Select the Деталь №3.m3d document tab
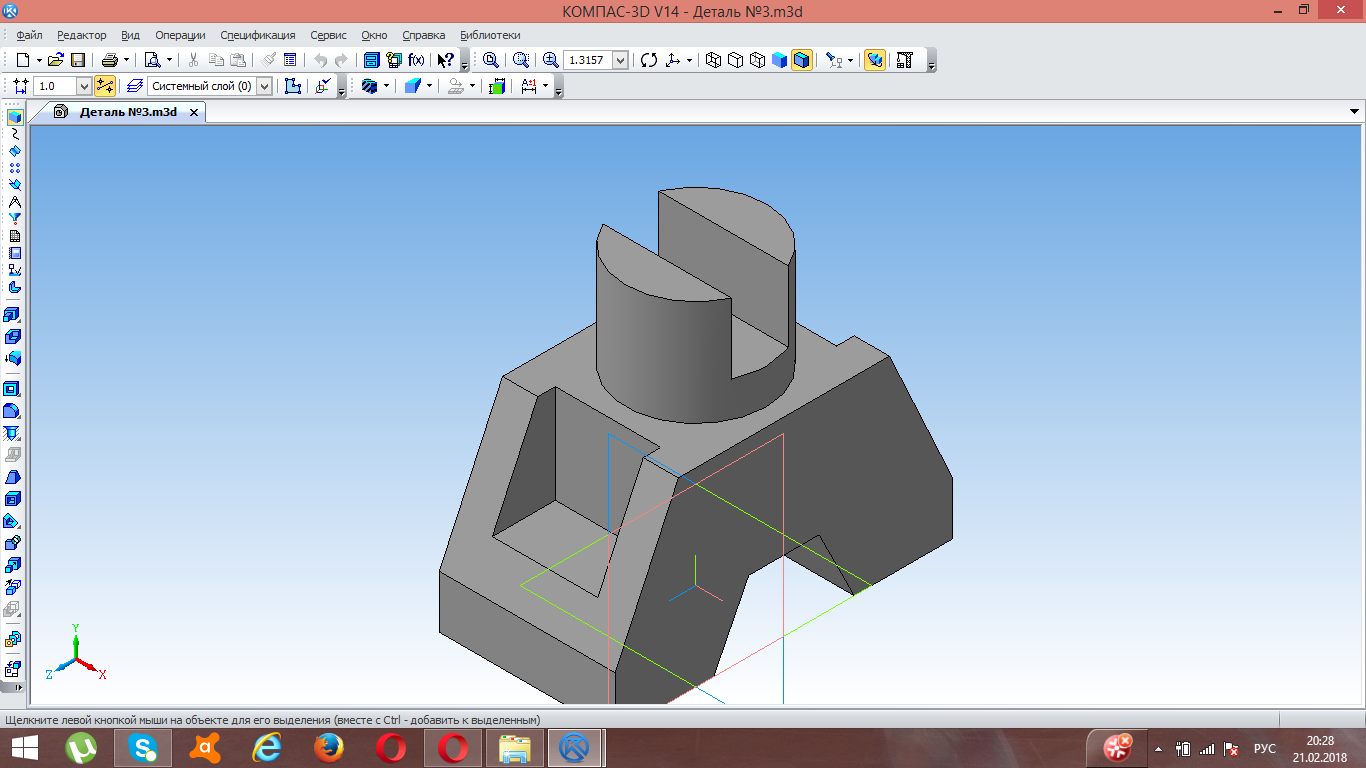The image size is (1366, 768). pos(128,112)
